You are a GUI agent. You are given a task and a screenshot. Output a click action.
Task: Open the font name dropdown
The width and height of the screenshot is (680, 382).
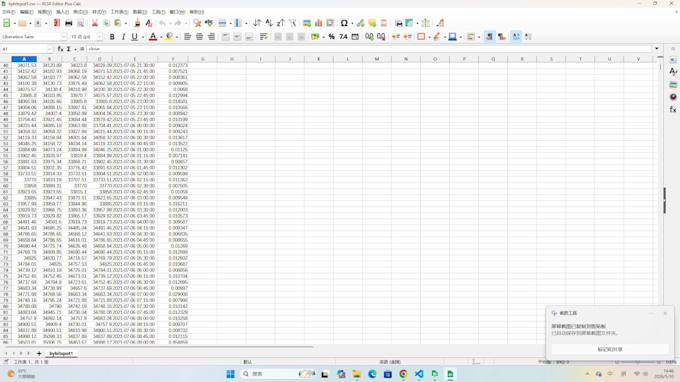click(64, 37)
